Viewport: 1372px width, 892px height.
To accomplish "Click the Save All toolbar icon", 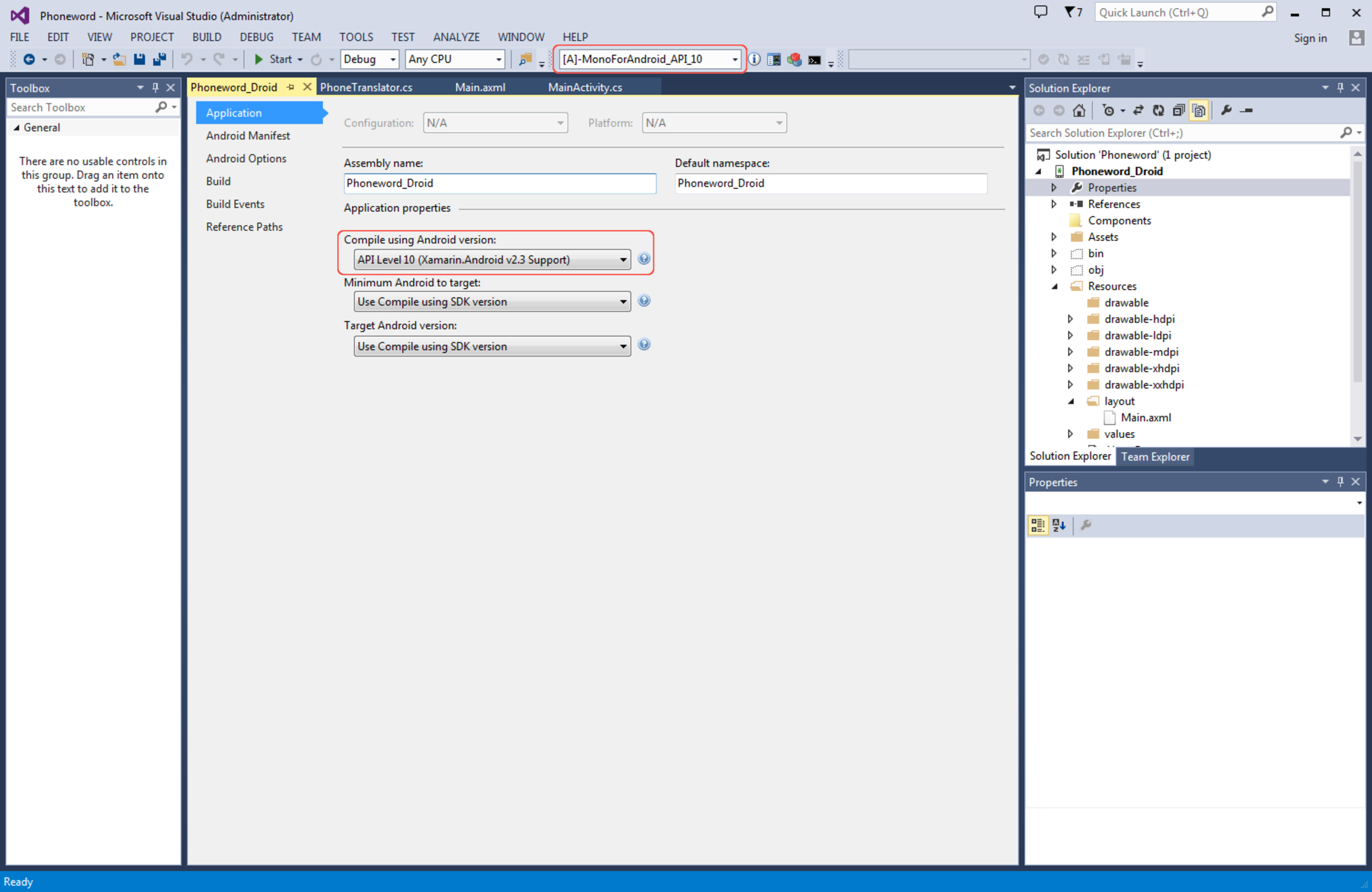I will [x=159, y=59].
